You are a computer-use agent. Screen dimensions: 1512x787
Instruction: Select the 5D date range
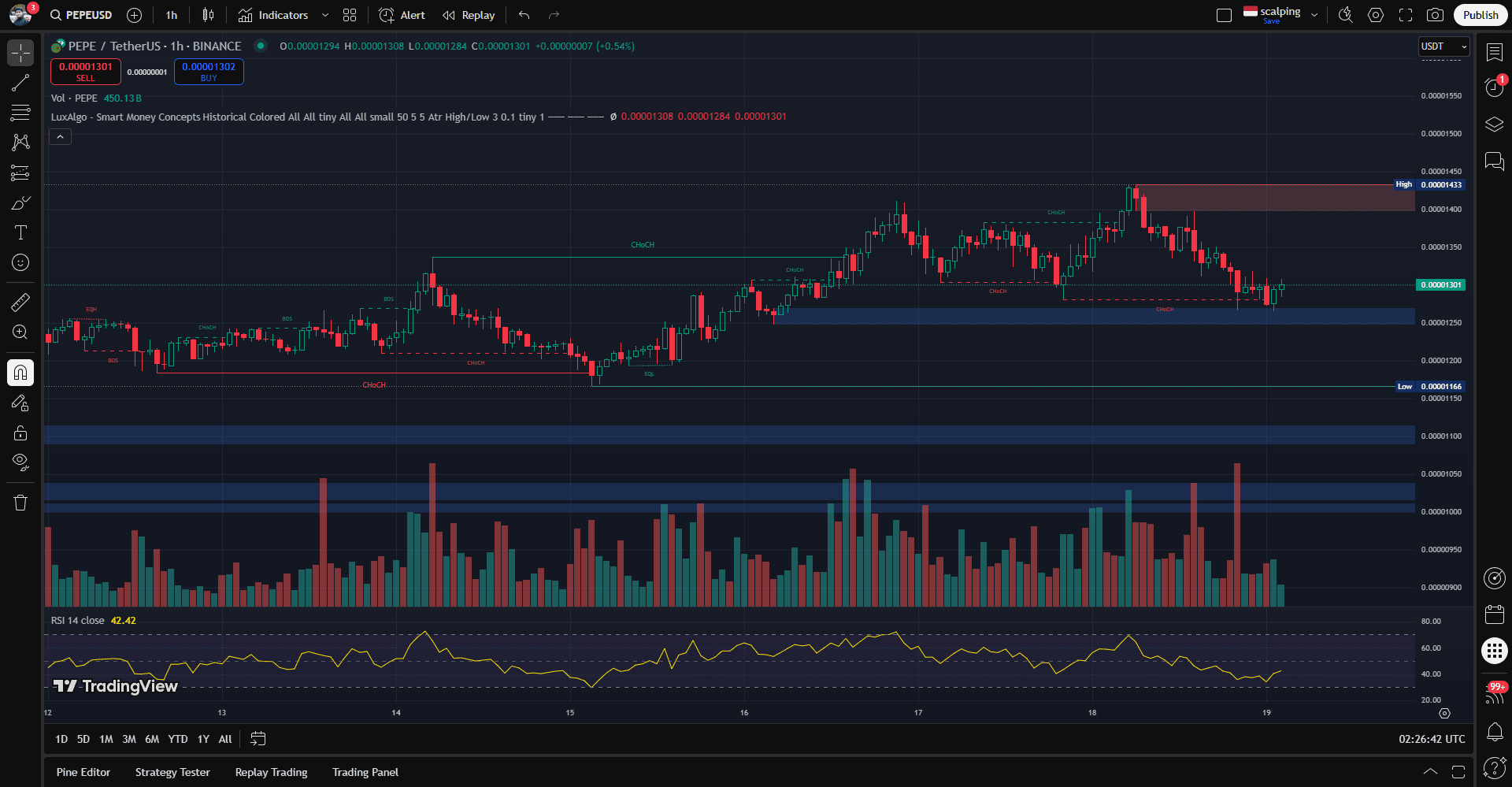(83, 739)
